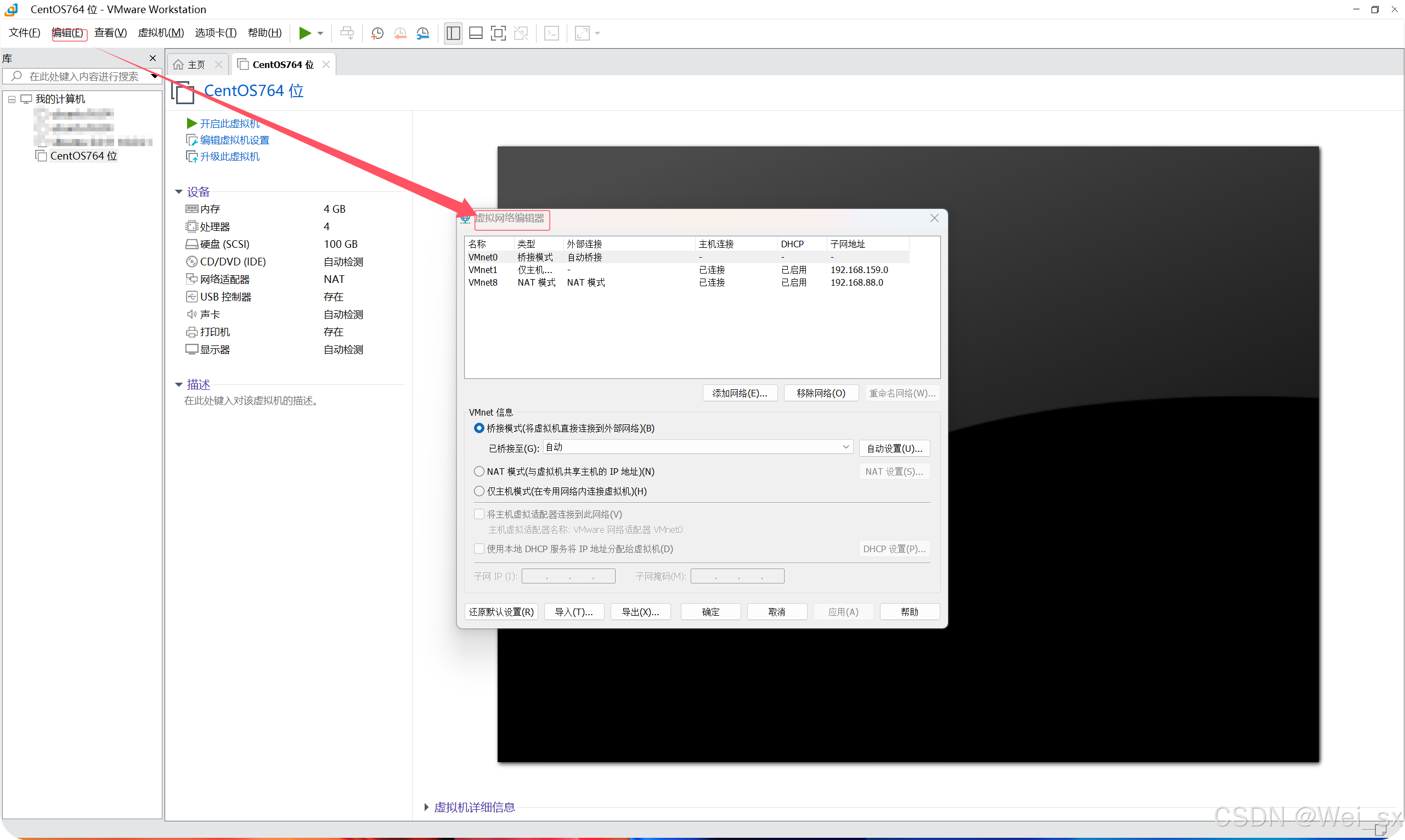Click the 添加网络(E)... button
Screen dimensions: 1405x840
(739, 393)
